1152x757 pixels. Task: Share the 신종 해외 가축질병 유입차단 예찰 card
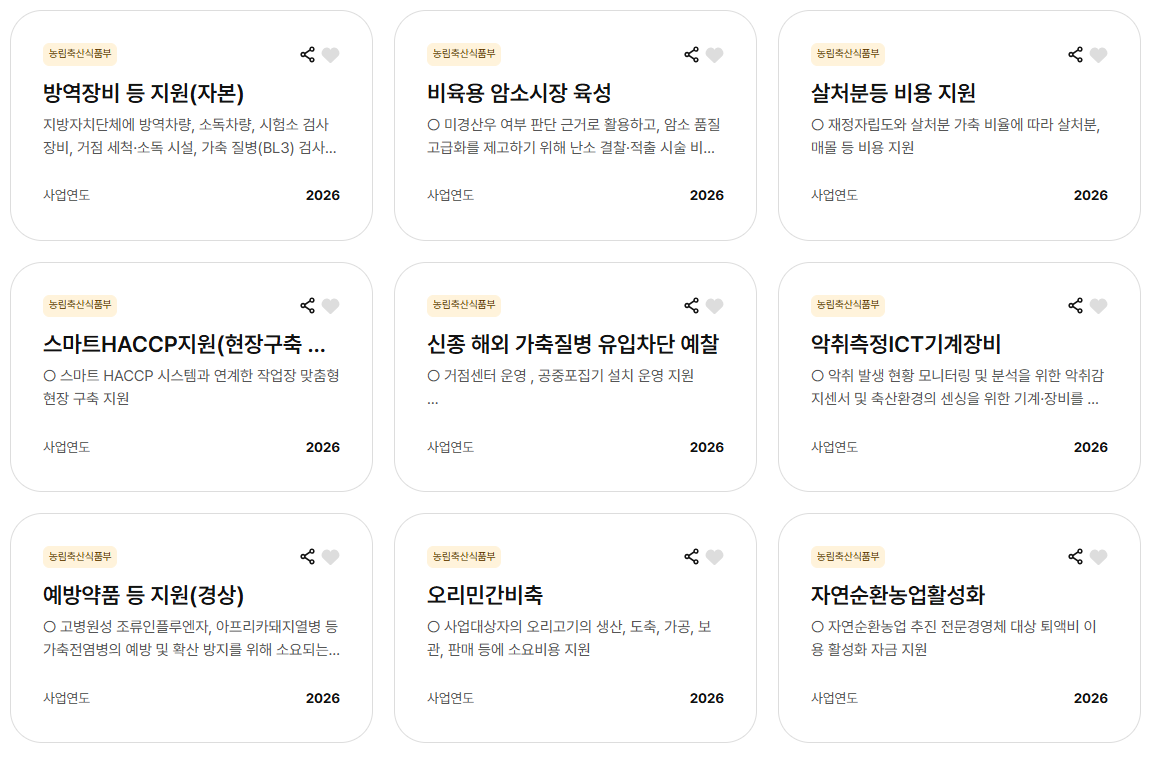point(691,306)
